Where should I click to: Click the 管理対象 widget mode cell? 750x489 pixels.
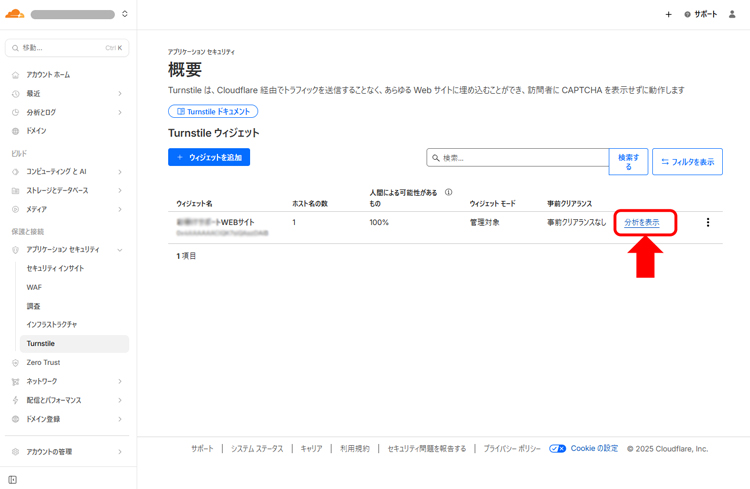tap(485, 222)
